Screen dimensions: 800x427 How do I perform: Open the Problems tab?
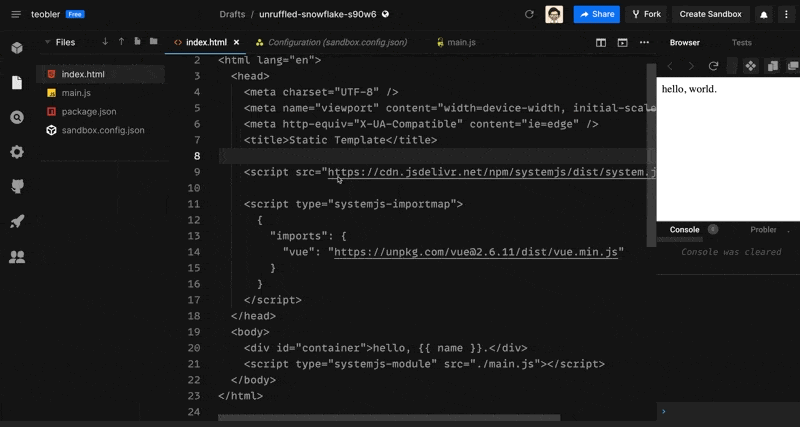tap(763, 230)
